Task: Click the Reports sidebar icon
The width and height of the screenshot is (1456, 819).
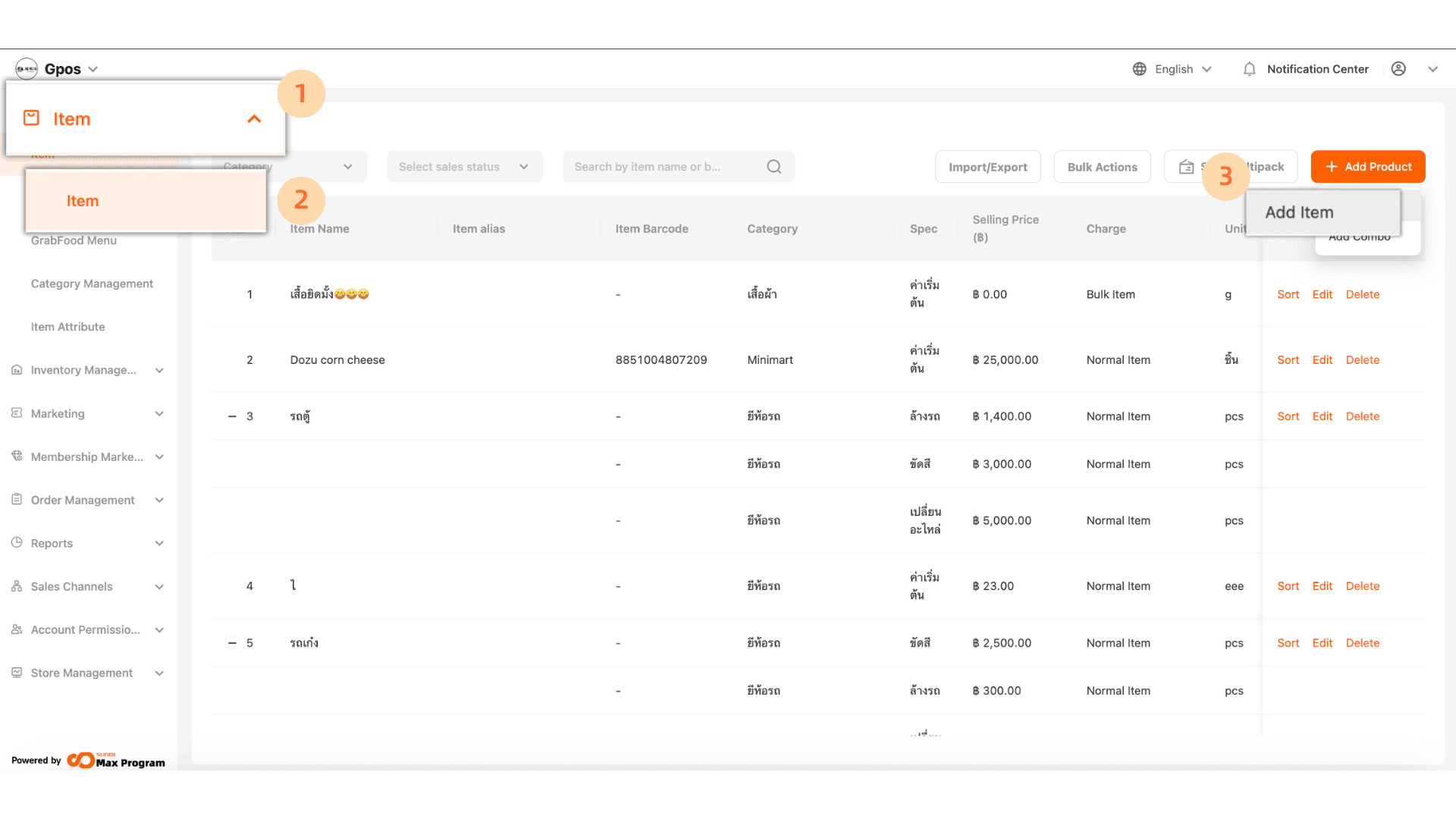Action: (x=17, y=543)
